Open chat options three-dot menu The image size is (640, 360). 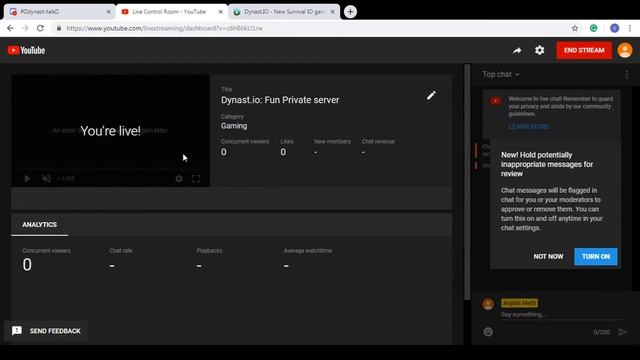[627, 74]
